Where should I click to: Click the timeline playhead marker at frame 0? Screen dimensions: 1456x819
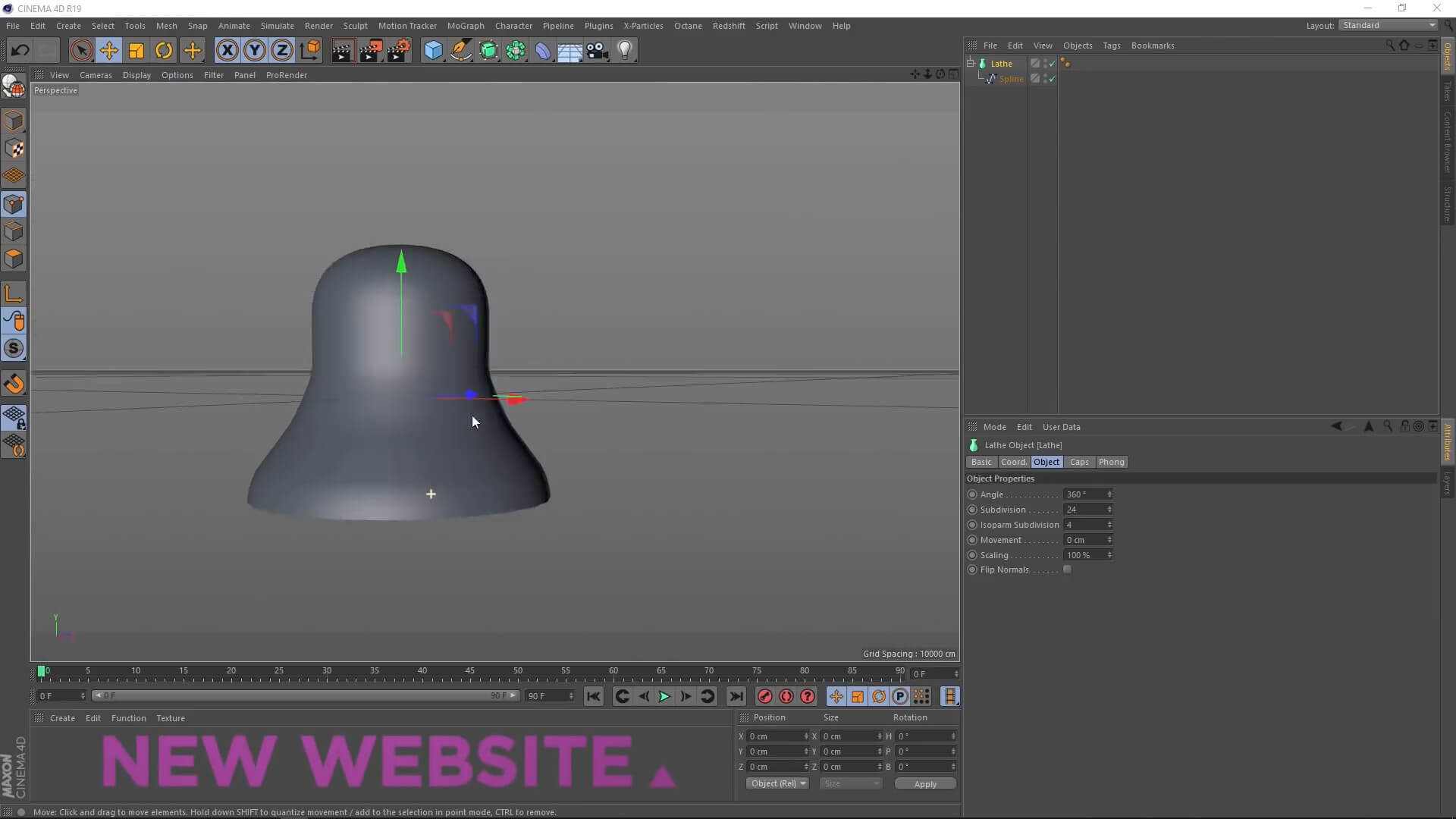42,672
